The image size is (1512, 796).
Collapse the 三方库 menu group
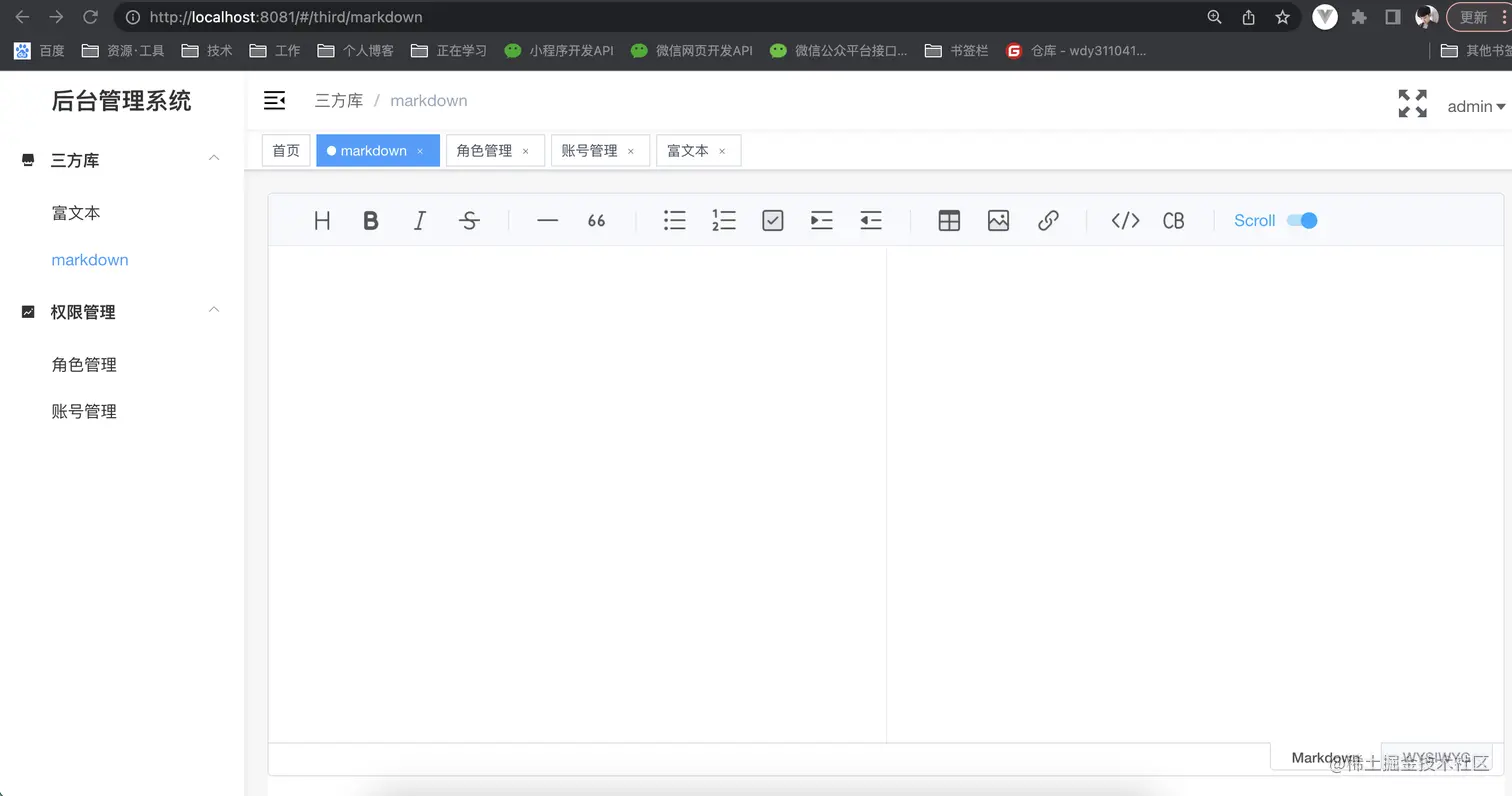click(122, 160)
